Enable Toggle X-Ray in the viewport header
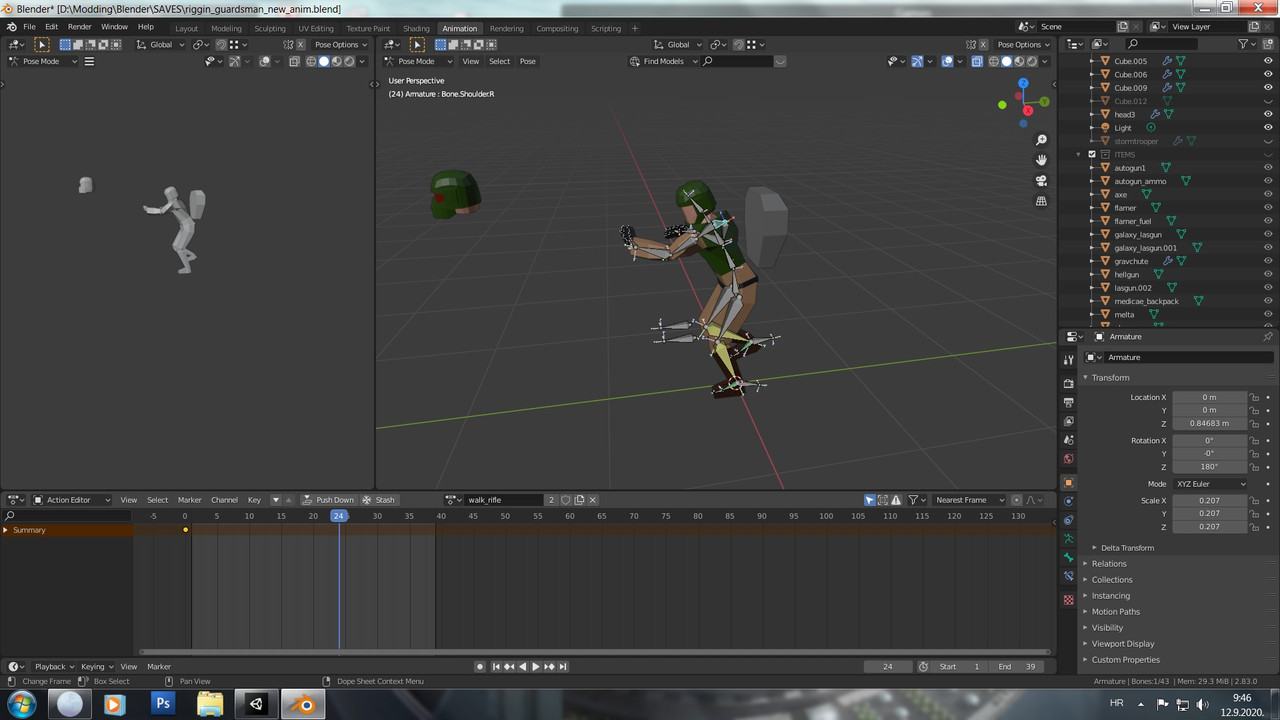Viewport: 1280px width, 720px height. [x=977, y=61]
